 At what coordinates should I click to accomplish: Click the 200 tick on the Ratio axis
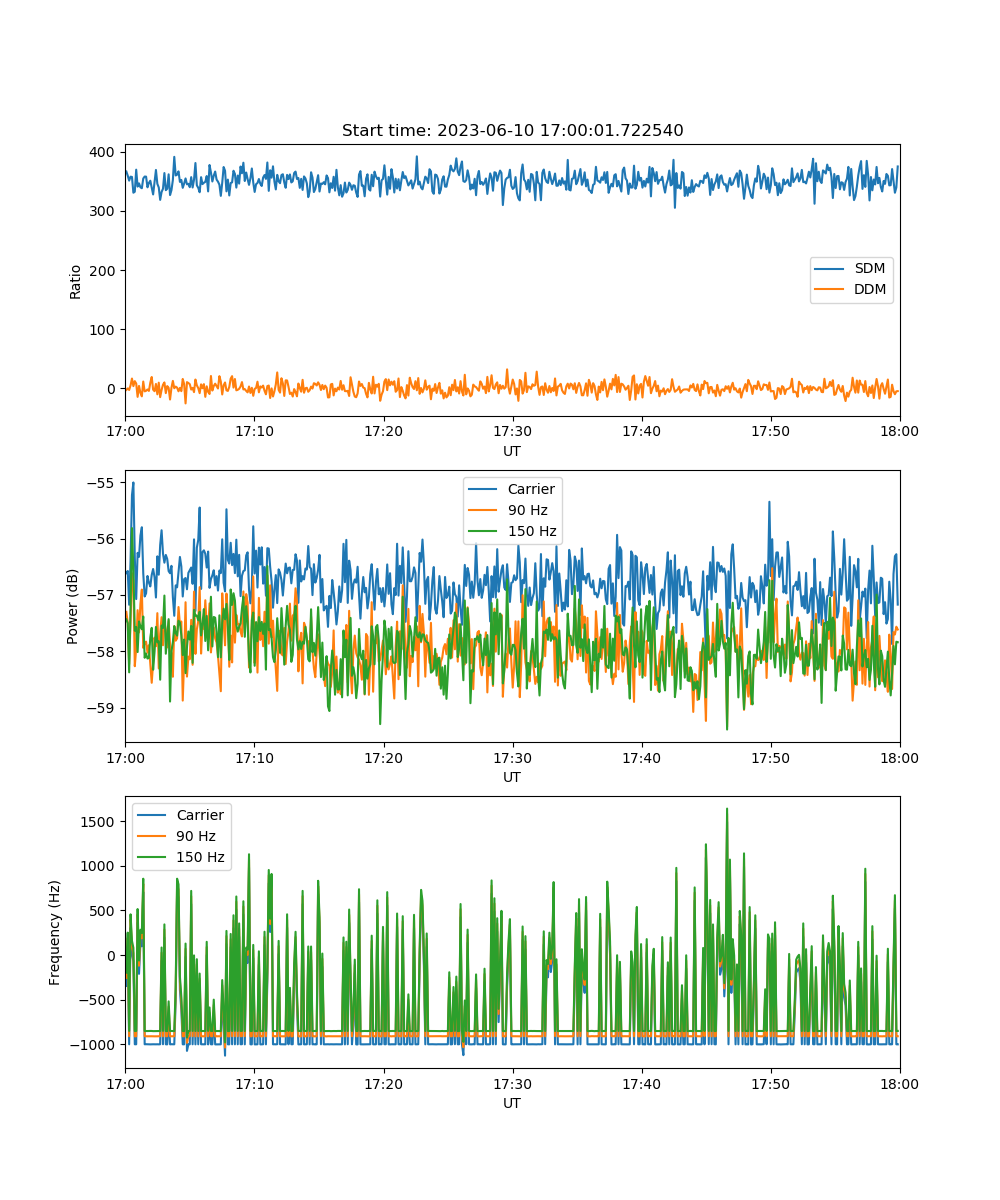click(104, 270)
